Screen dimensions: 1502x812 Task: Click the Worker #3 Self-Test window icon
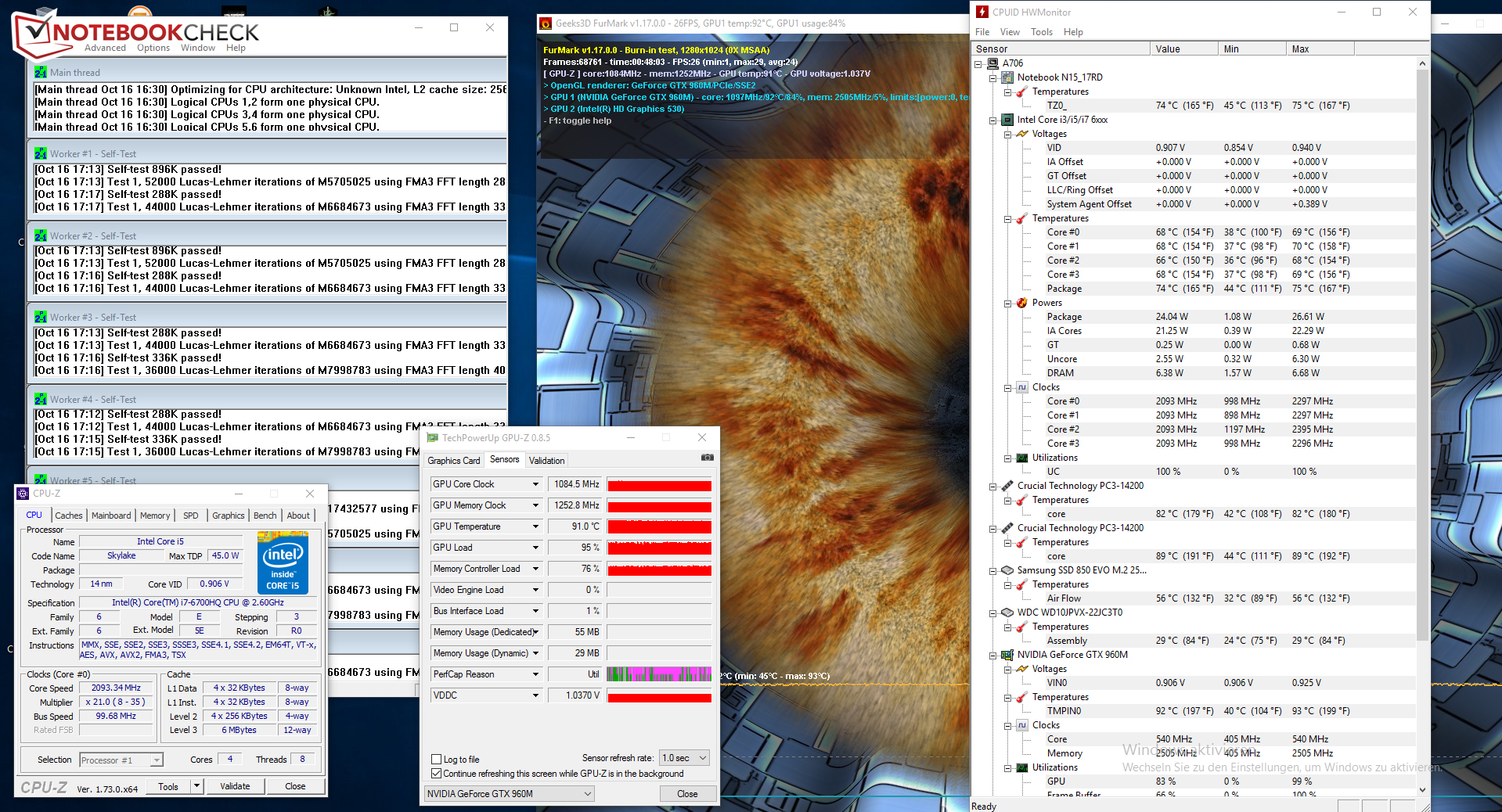coord(41,317)
